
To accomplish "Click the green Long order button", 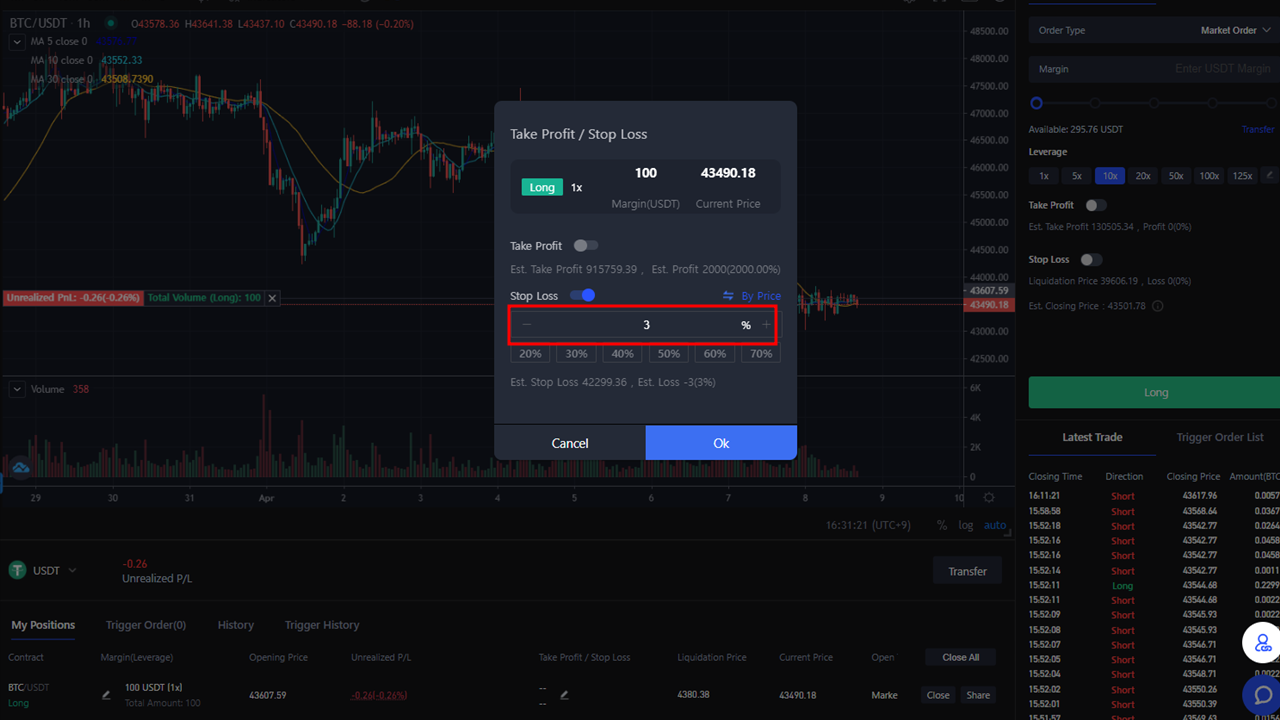I will click(x=1154, y=392).
